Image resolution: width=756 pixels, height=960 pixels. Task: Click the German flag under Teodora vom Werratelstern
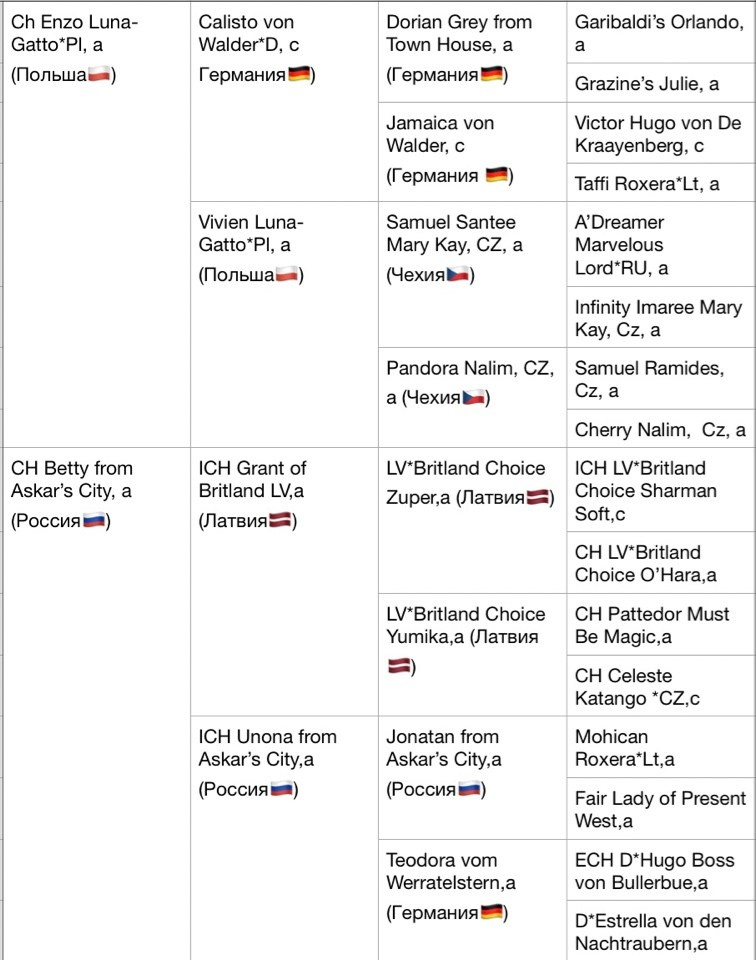pos(492,912)
